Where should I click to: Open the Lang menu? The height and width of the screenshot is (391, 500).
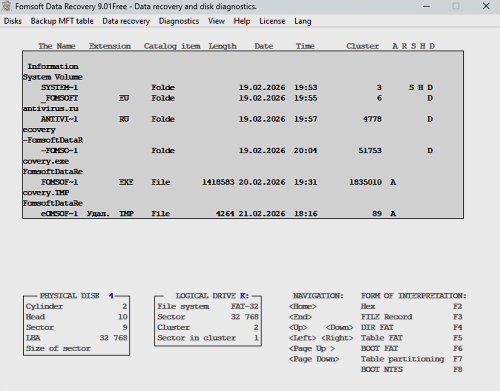(303, 21)
